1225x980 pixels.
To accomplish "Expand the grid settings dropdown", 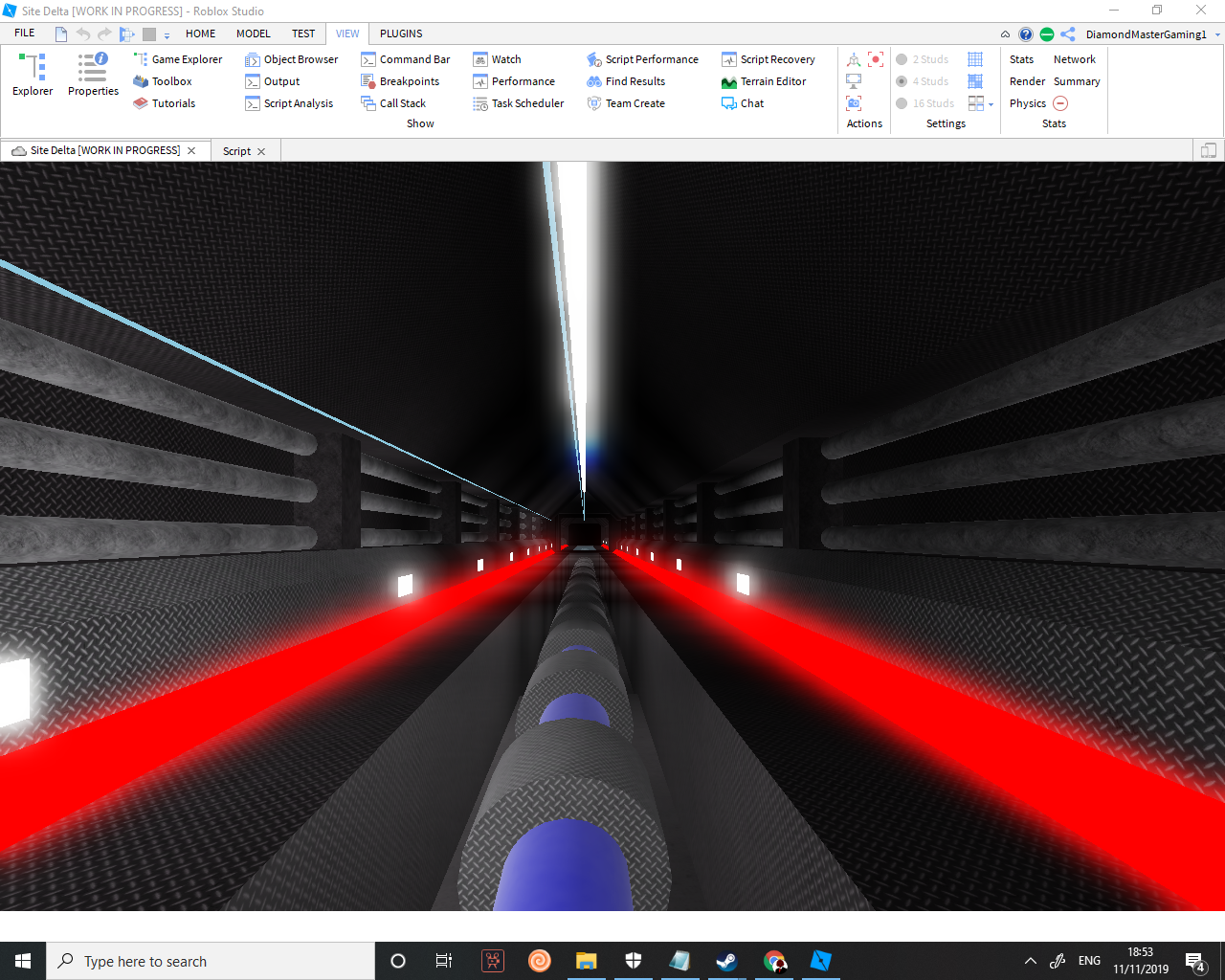I will pyautogui.click(x=990, y=103).
